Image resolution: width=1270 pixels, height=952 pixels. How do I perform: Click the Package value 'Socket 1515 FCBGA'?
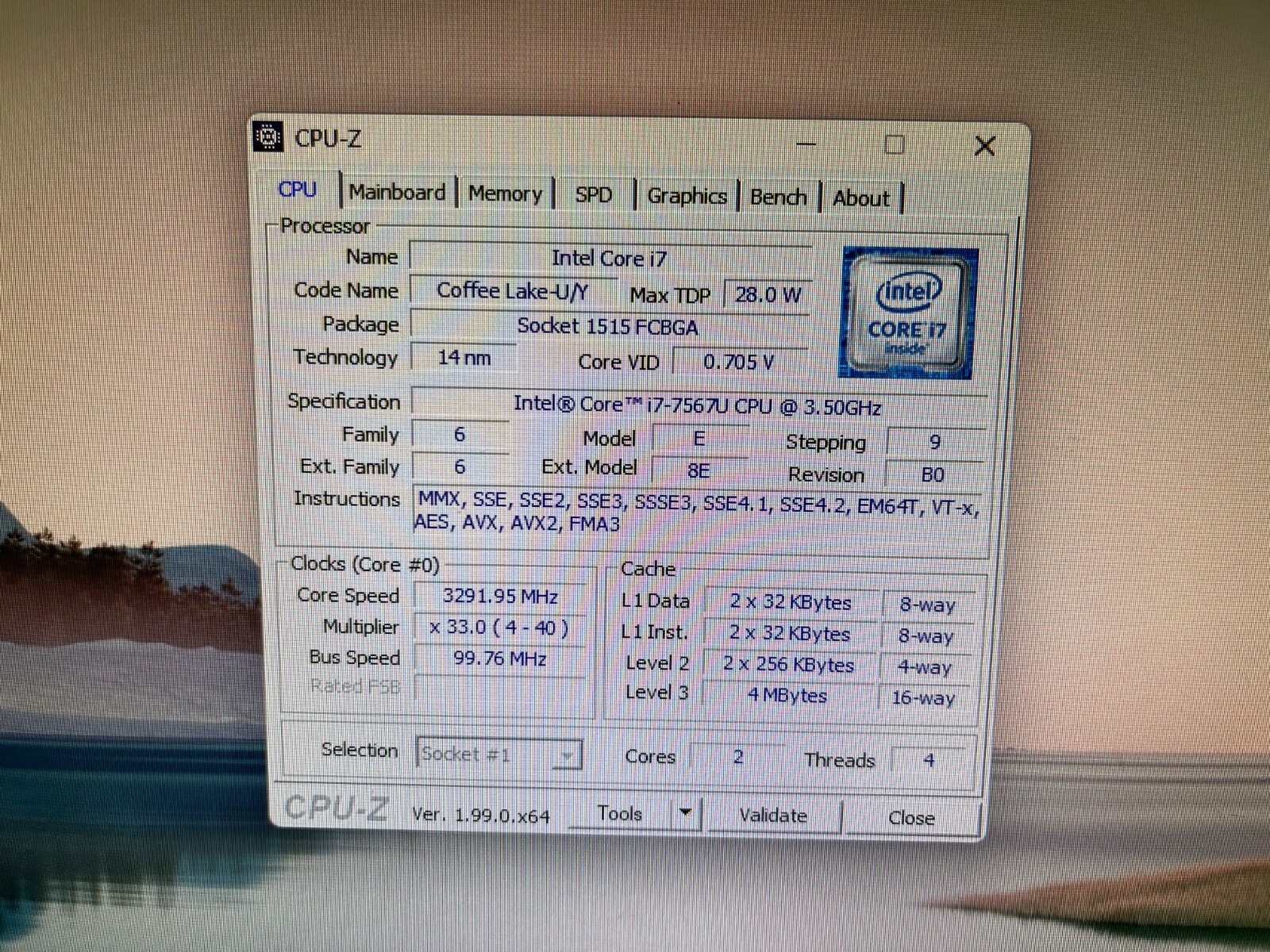click(608, 326)
